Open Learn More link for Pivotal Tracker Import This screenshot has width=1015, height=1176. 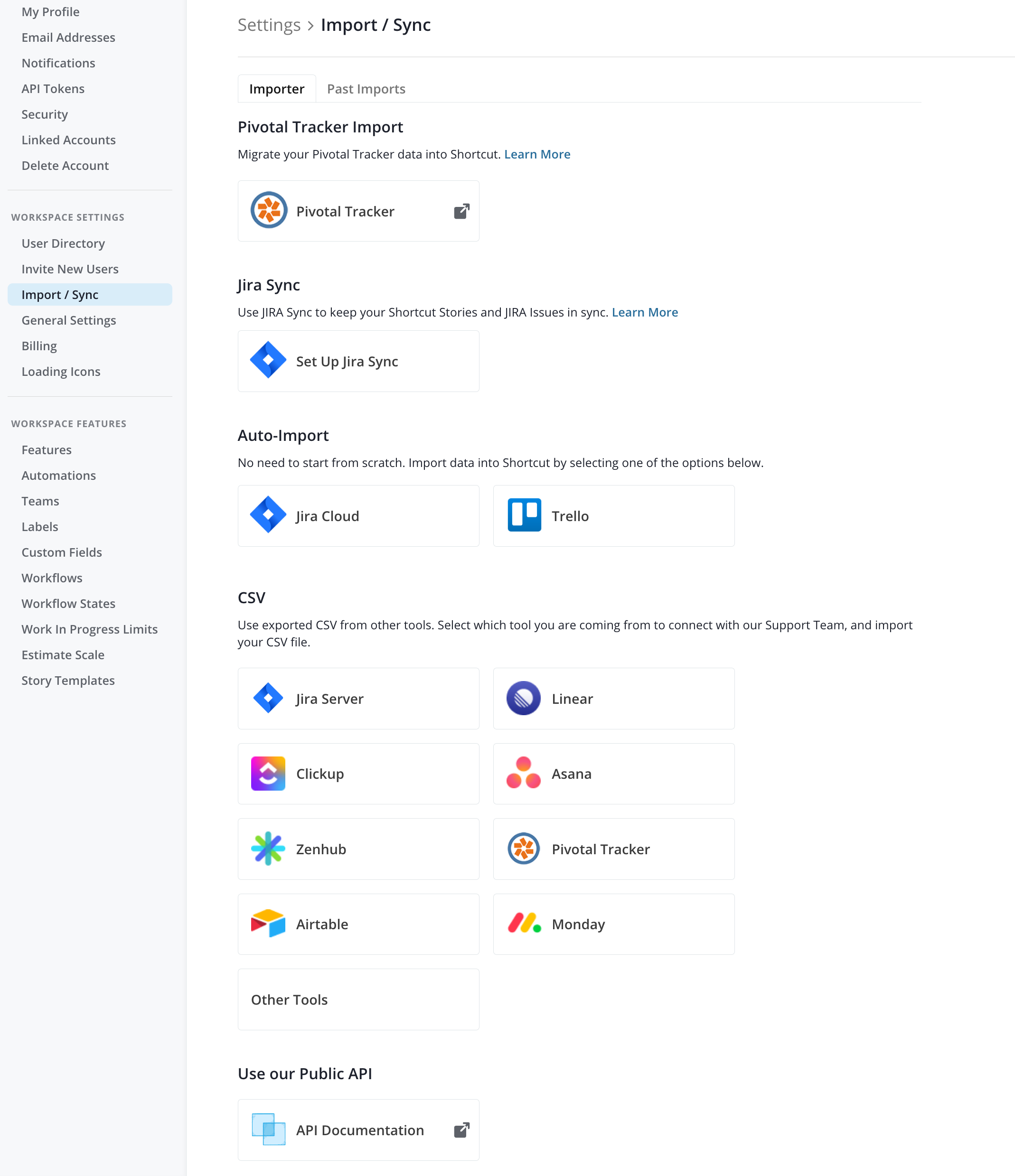click(x=537, y=154)
